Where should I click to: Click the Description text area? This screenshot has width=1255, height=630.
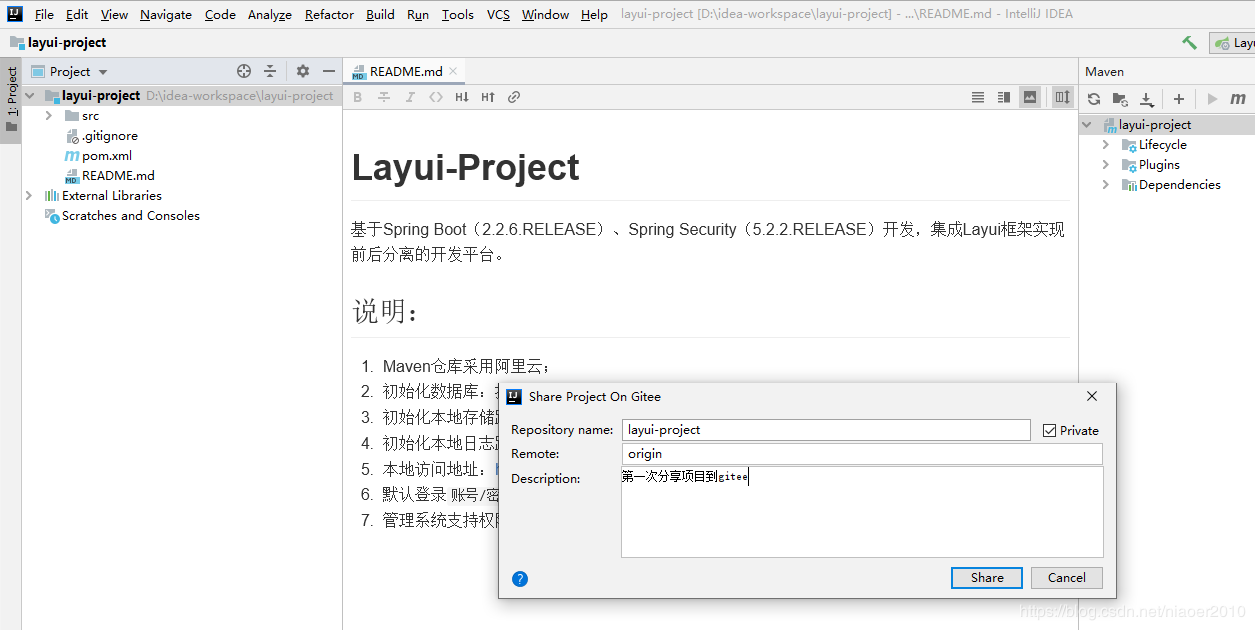[x=862, y=512]
